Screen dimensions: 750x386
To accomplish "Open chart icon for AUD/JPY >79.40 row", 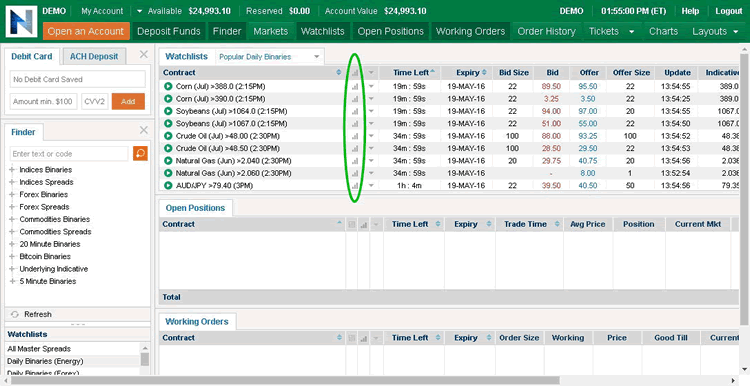I will point(354,186).
